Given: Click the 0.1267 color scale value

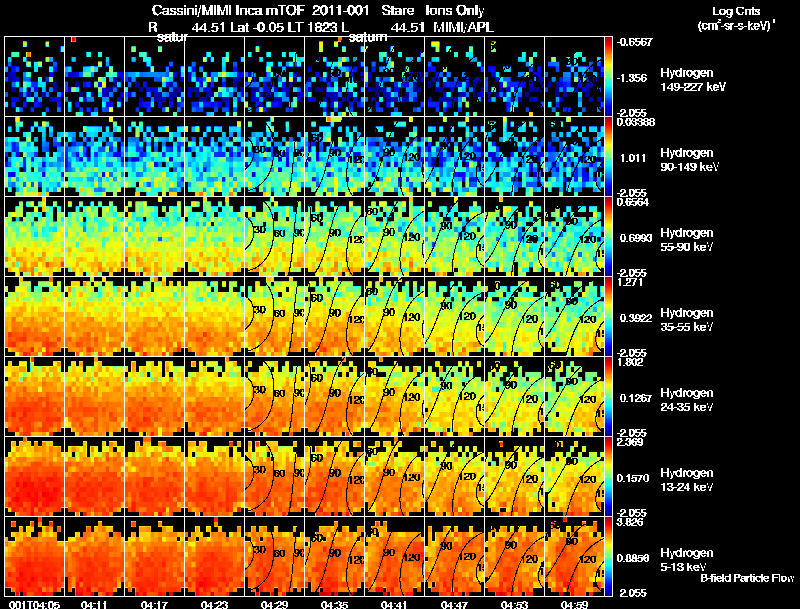Looking at the screenshot, I should 635,398.
